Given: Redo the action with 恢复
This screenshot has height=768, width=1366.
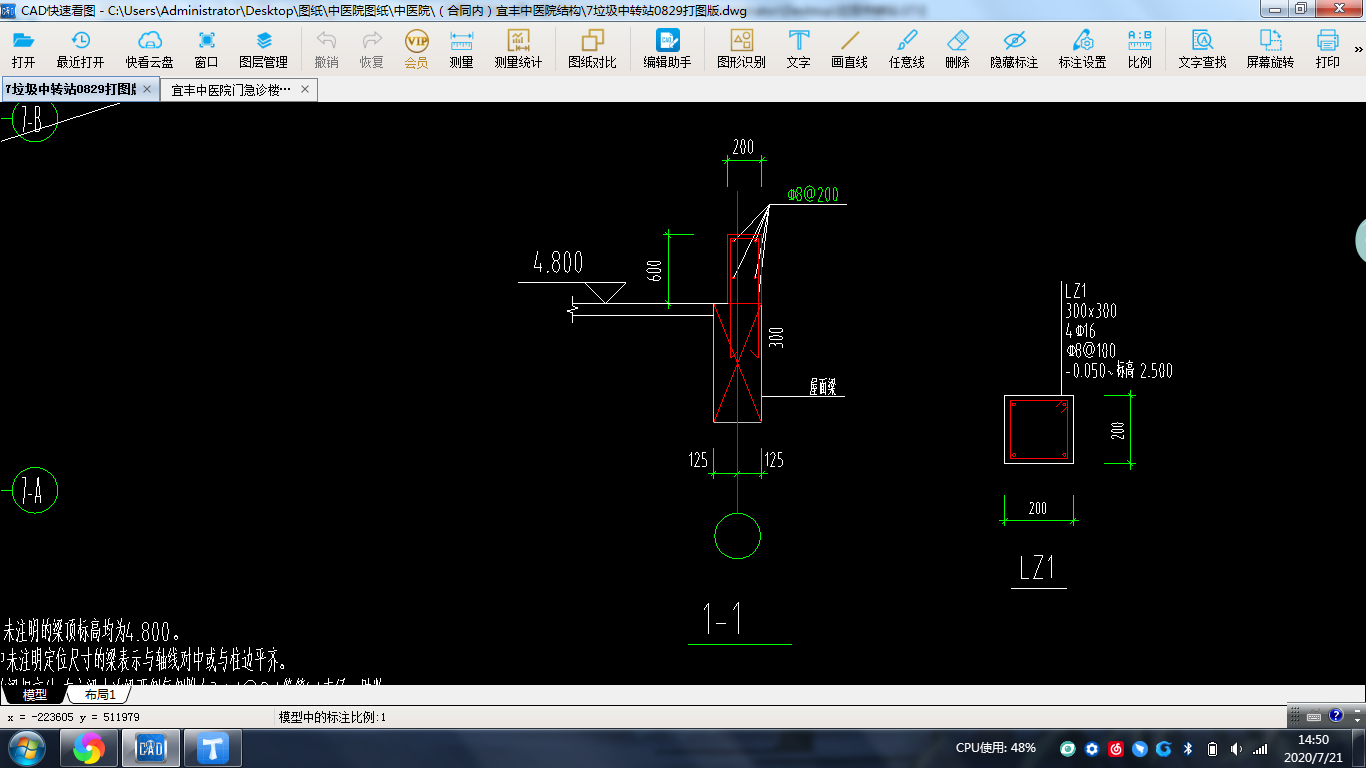Looking at the screenshot, I should tap(372, 49).
